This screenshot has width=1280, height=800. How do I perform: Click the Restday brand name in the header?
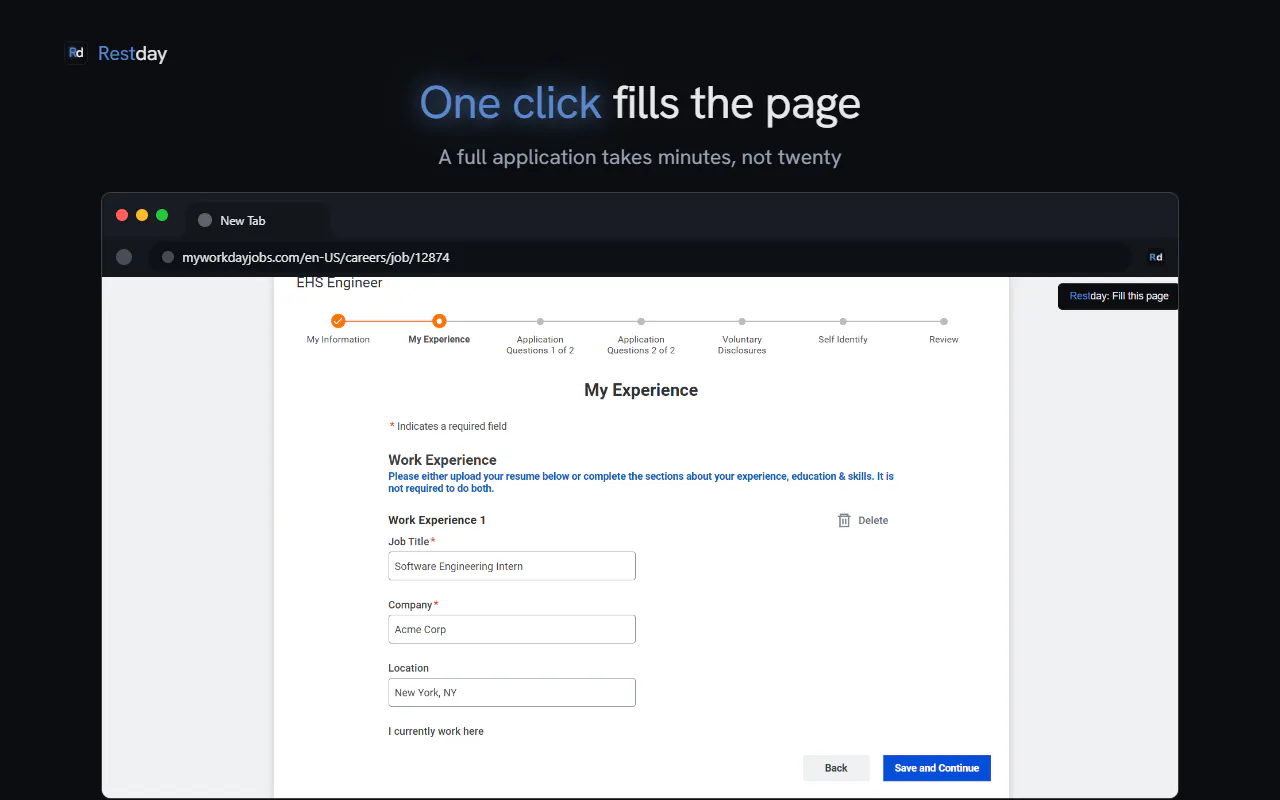132,54
